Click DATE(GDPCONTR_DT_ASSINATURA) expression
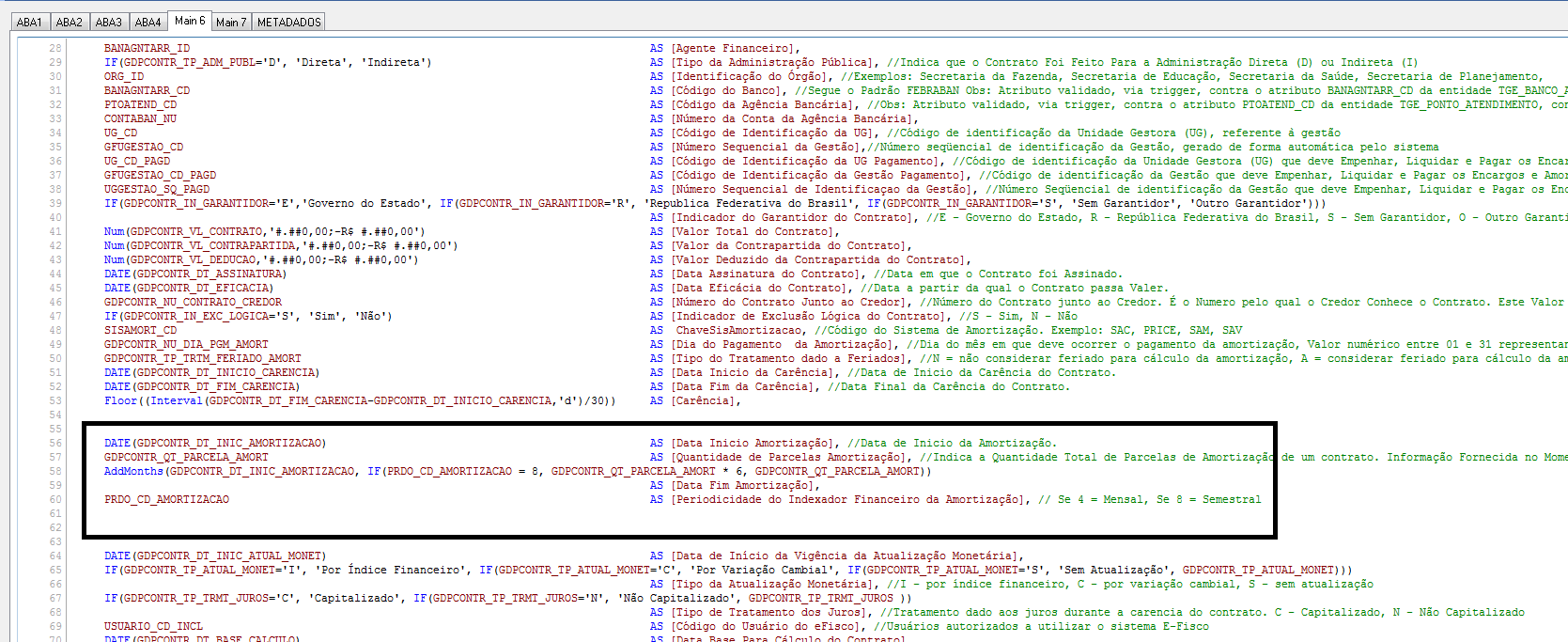This screenshot has height=642, width=1568. 194,274
